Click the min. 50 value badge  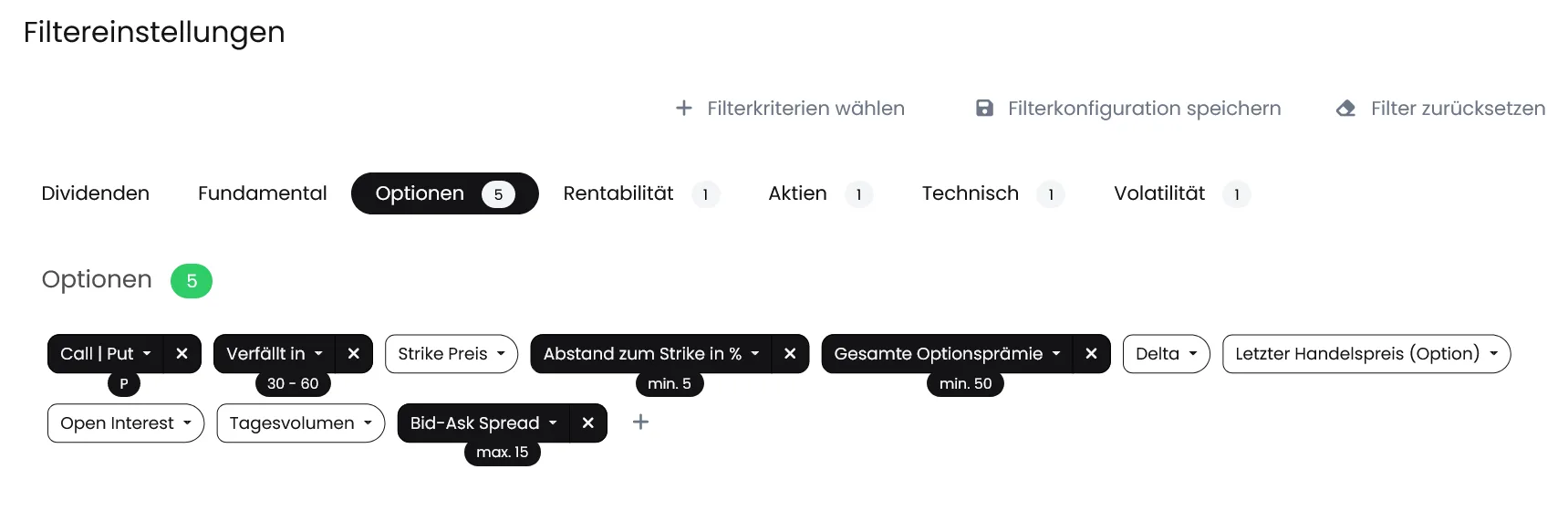(966, 384)
